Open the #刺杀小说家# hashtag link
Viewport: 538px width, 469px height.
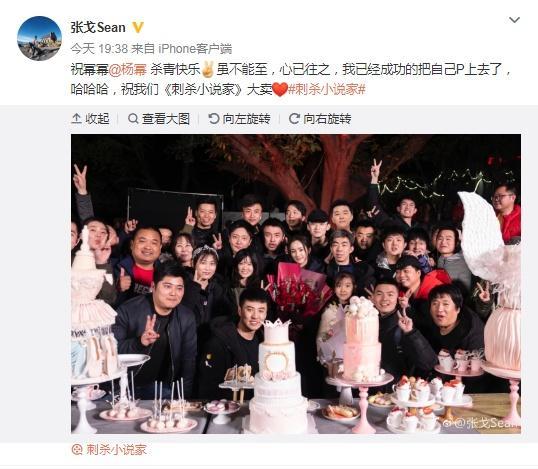coord(326,90)
